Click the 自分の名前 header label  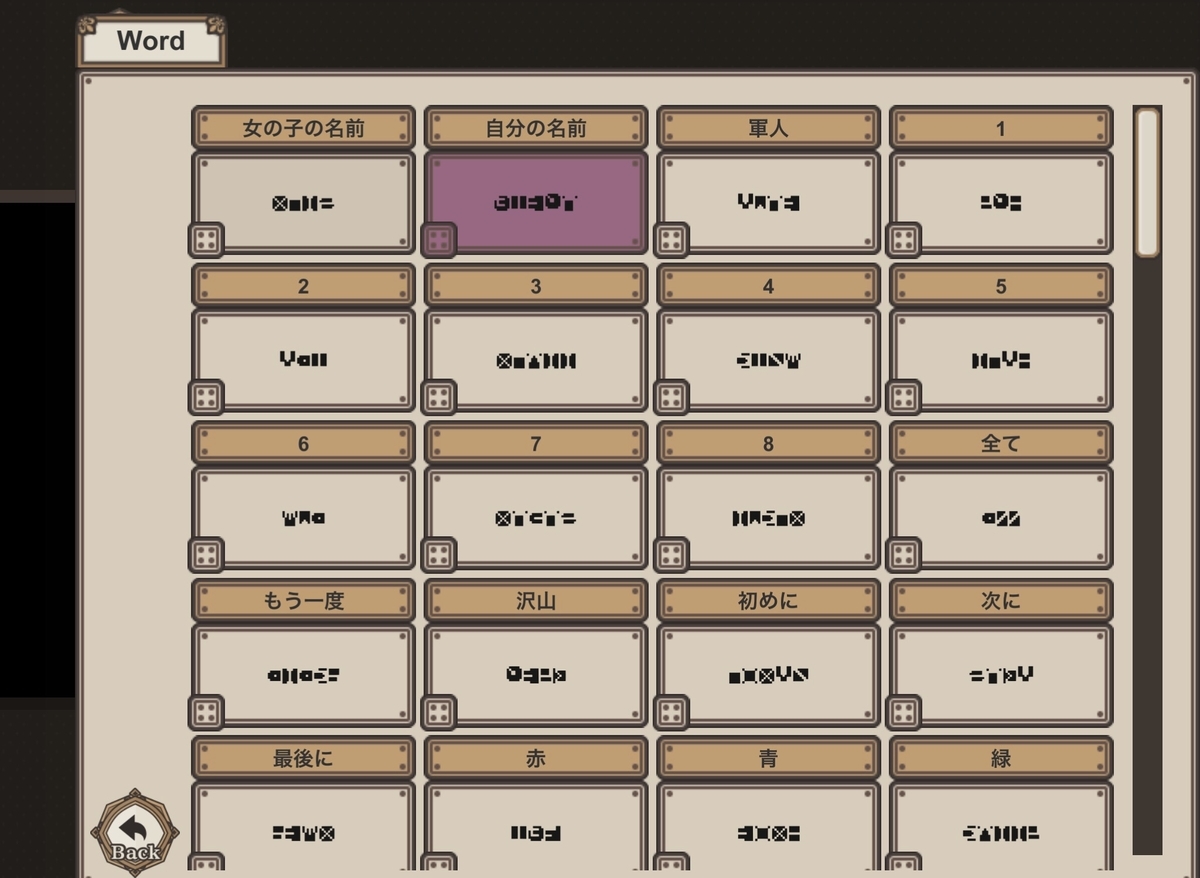click(x=536, y=128)
